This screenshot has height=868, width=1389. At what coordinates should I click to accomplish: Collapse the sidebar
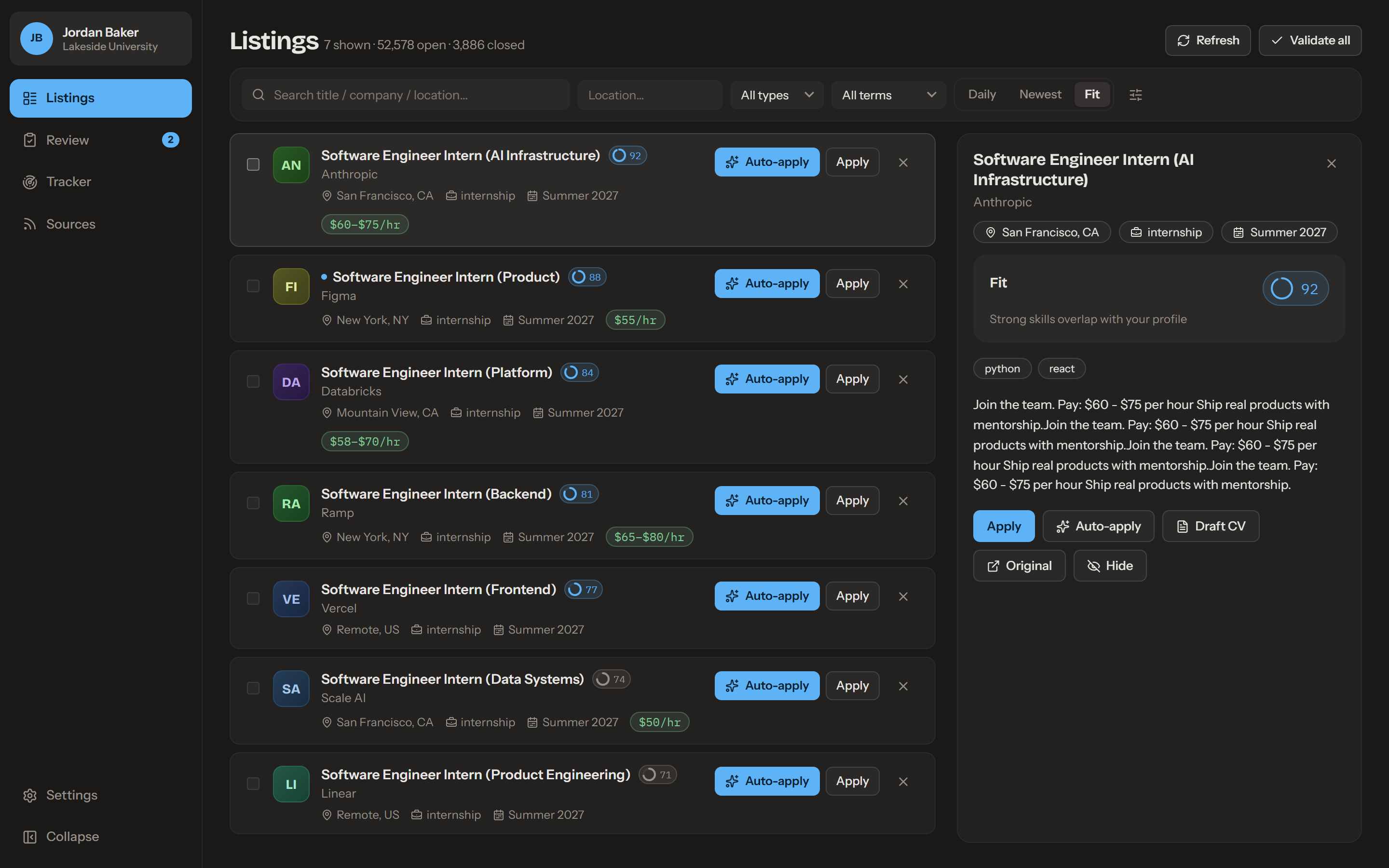[x=101, y=837]
